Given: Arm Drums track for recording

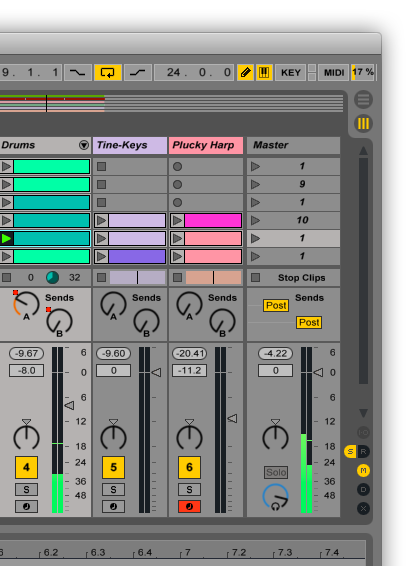Looking at the screenshot, I should click(26, 506).
